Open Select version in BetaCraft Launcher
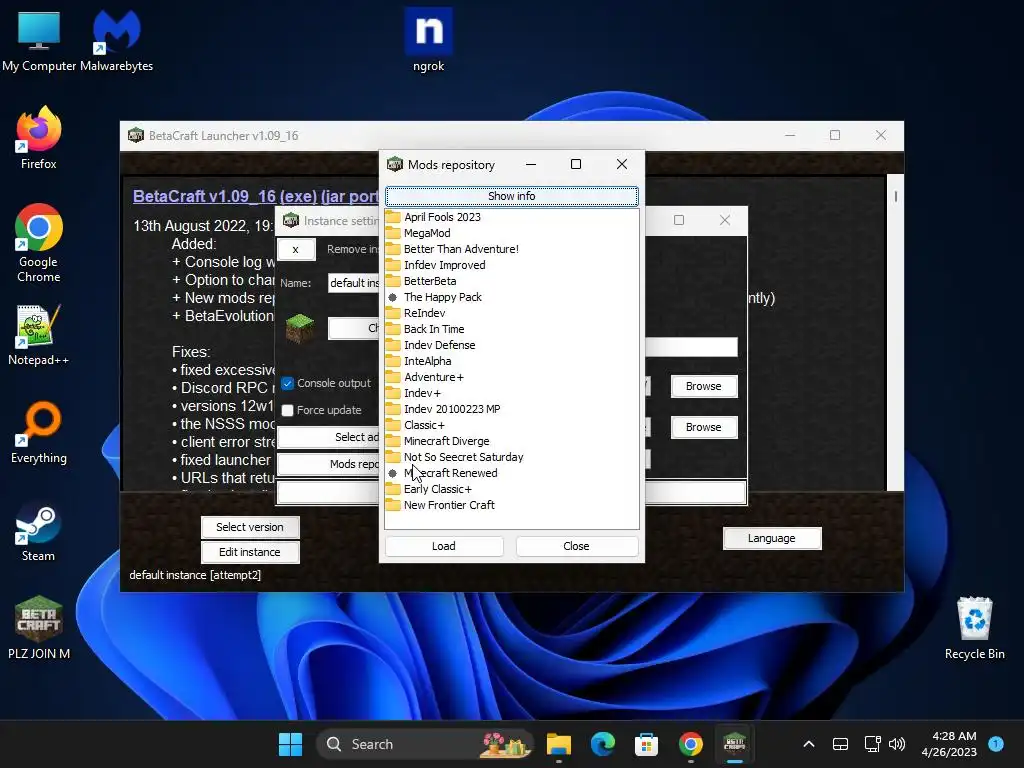Image resolution: width=1024 pixels, height=768 pixels. (x=250, y=527)
